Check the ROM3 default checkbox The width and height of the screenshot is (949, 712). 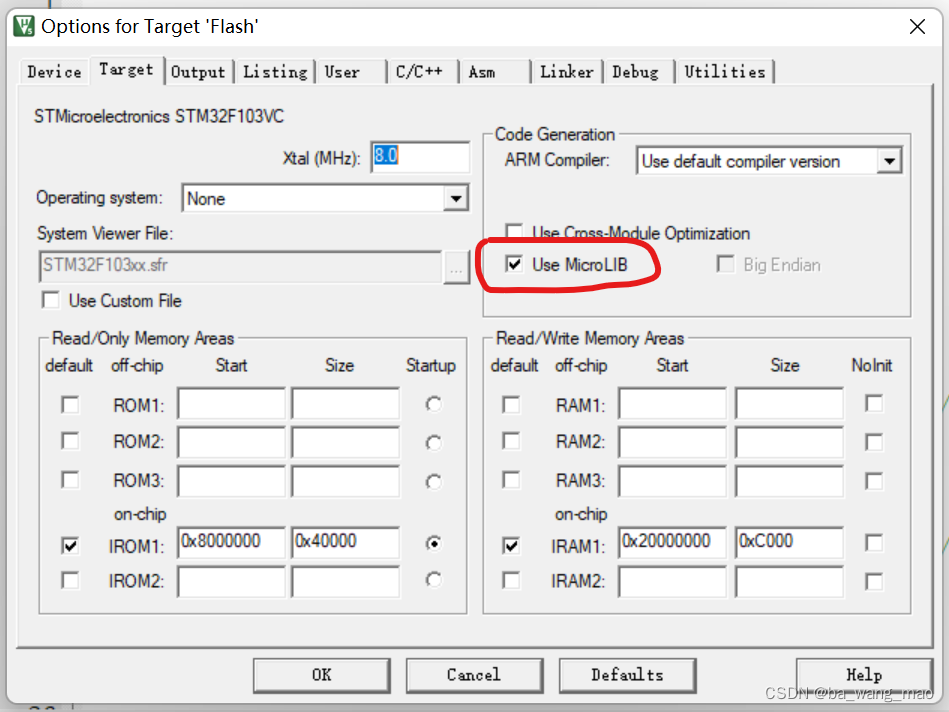70,480
